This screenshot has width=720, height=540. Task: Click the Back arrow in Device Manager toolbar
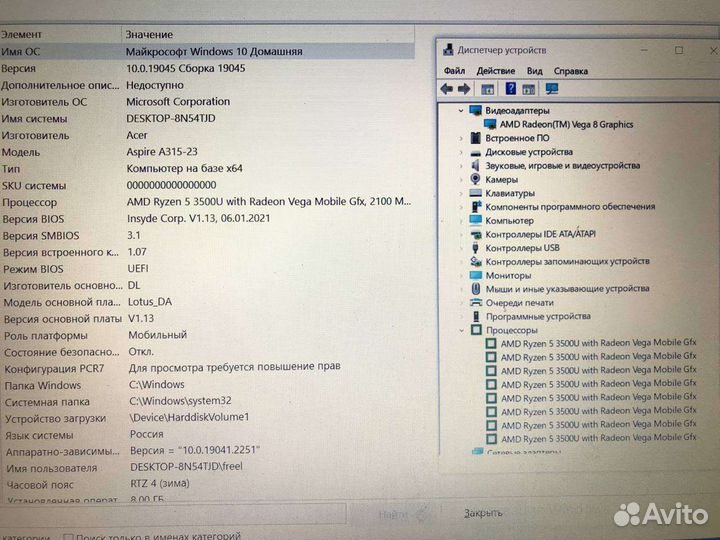[447, 89]
